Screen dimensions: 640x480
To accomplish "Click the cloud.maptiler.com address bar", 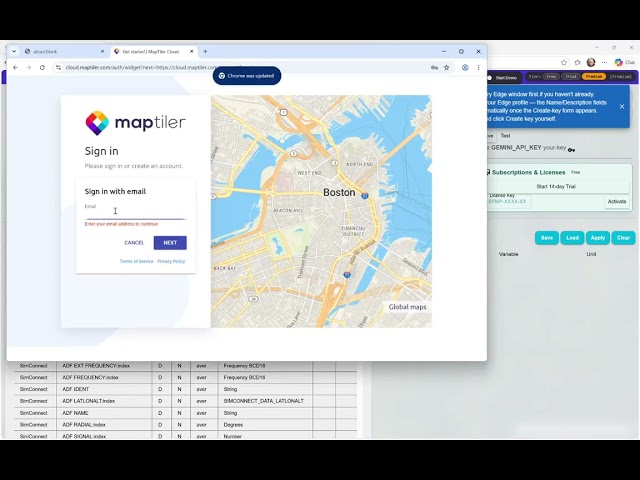I will tap(245, 67).
